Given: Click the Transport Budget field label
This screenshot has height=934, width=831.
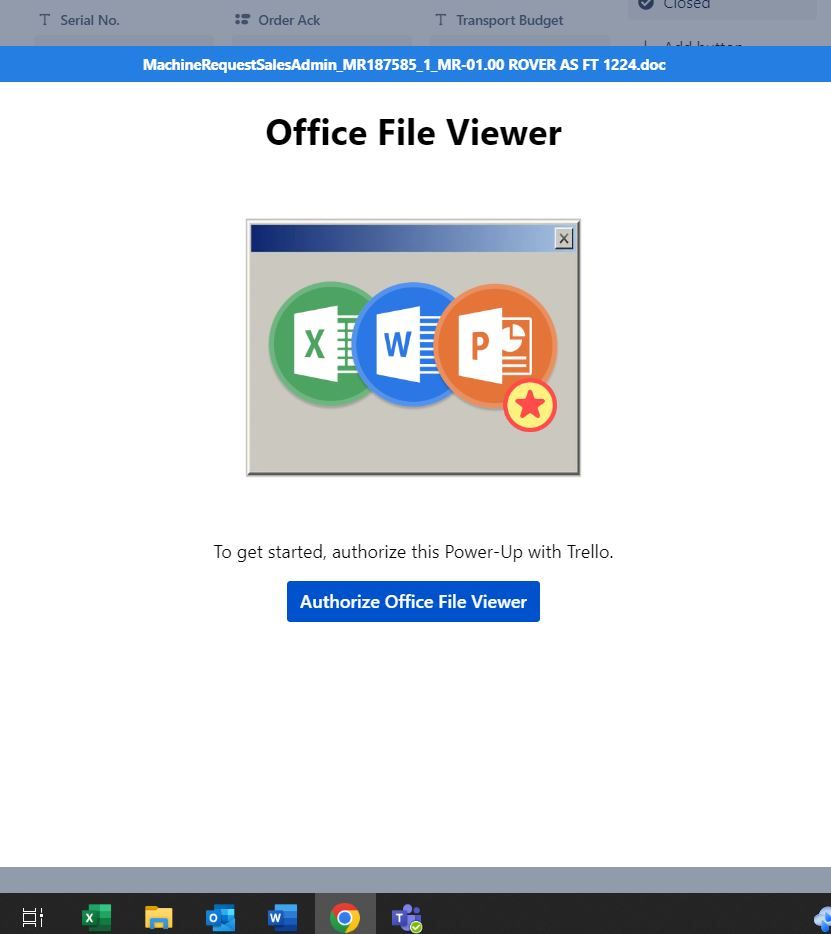Looking at the screenshot, I should pyautogui.click(x=509, y=20).
